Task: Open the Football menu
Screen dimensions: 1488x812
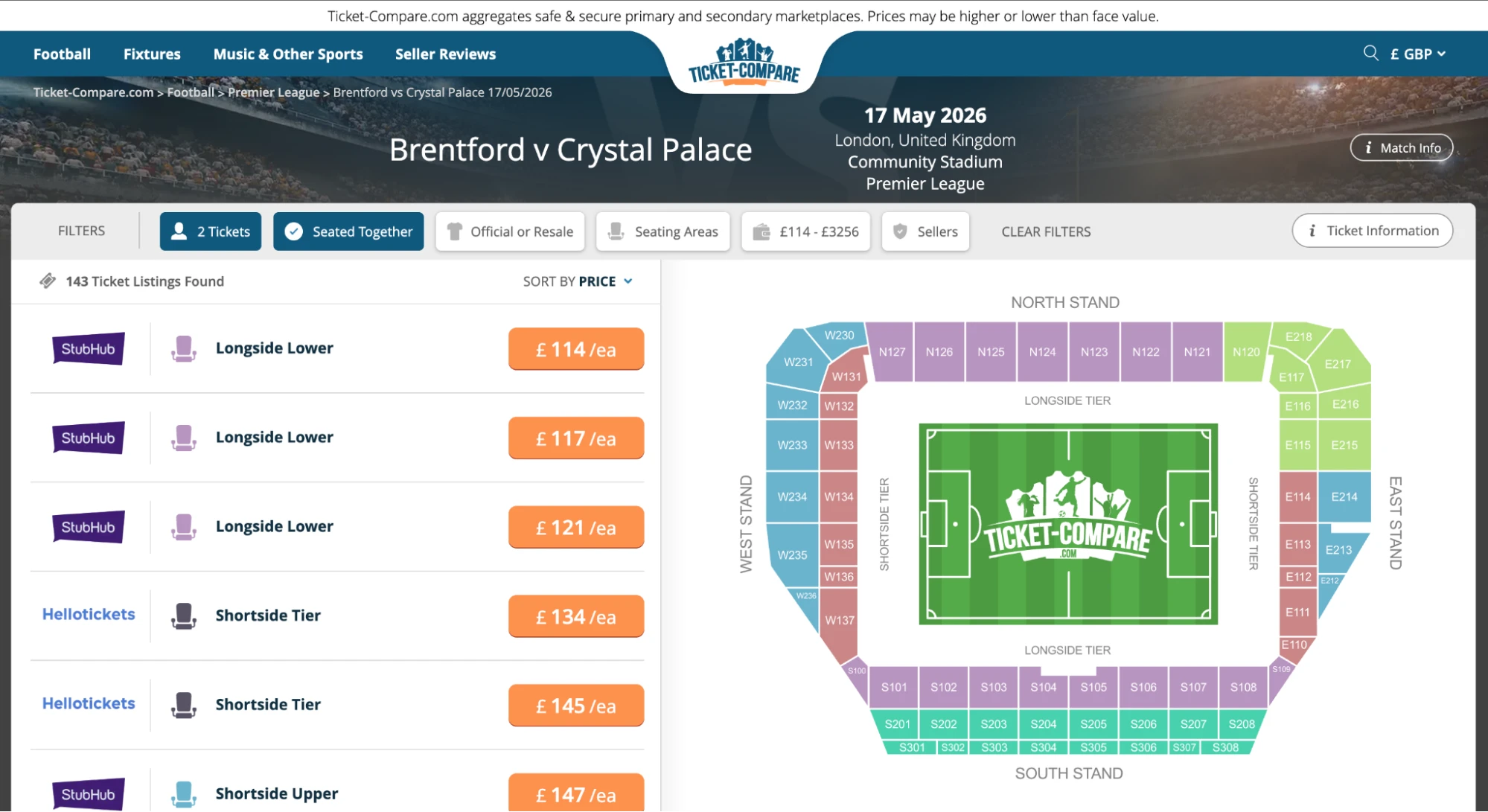Action: click(61, 53)
